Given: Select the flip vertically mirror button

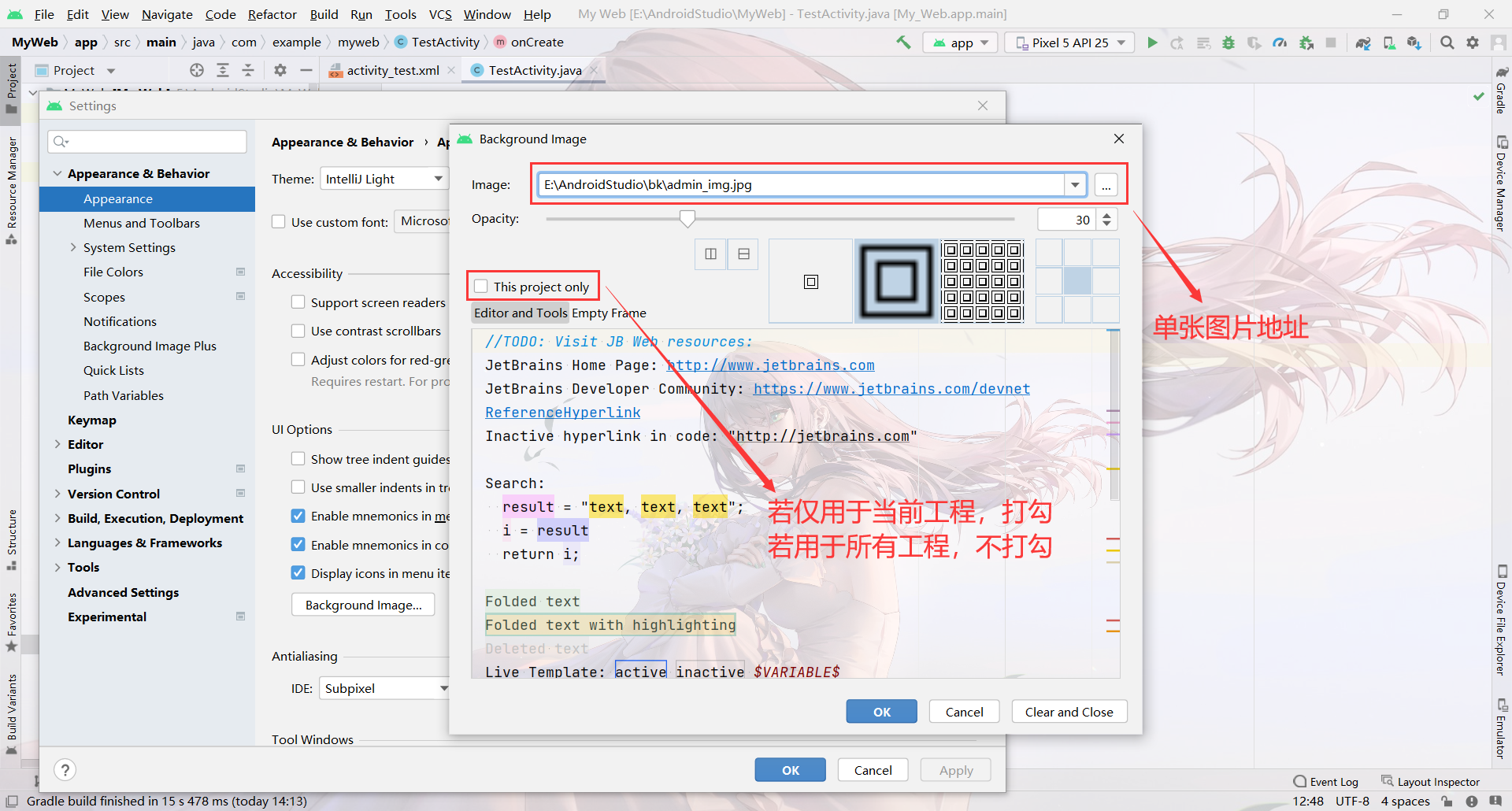Looking at the screenshot, I should click(743, 254).
